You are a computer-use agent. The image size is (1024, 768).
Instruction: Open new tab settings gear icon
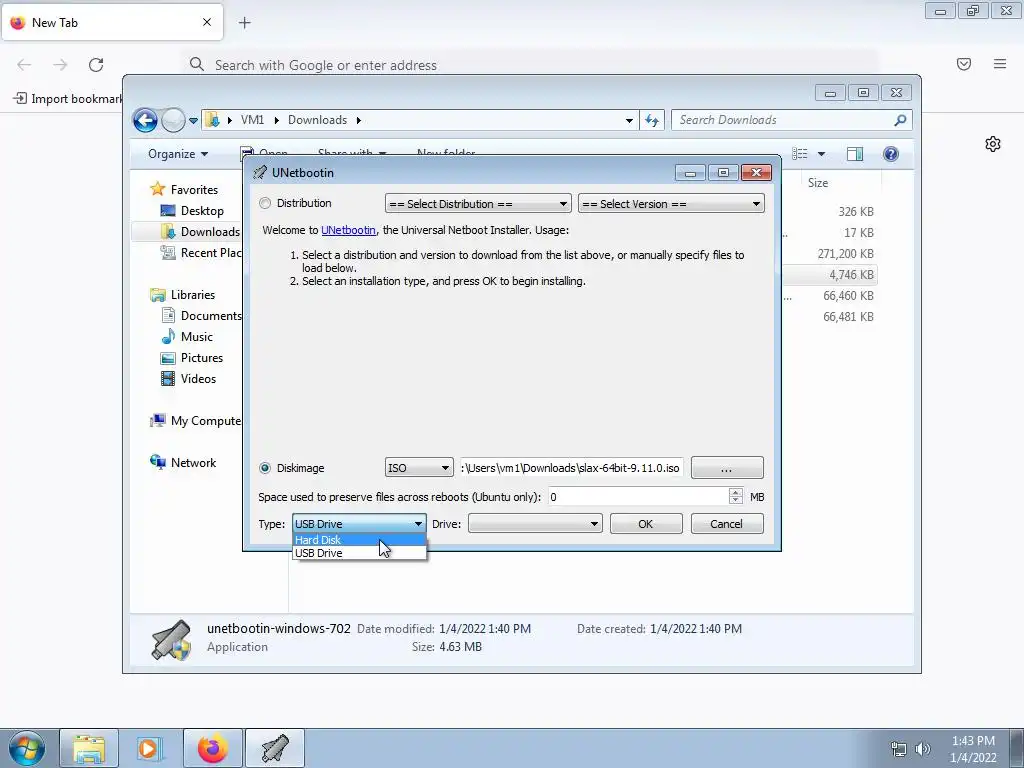[993, 144]
